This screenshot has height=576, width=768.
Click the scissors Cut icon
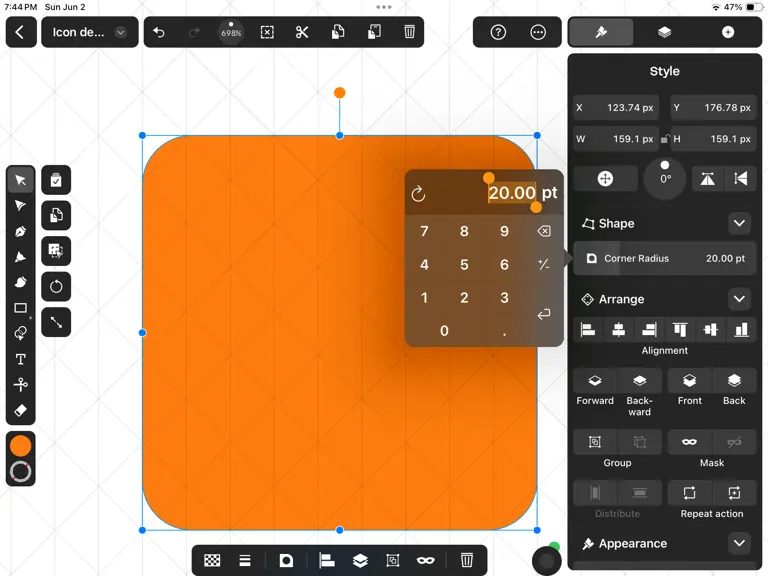pos(302,32)
